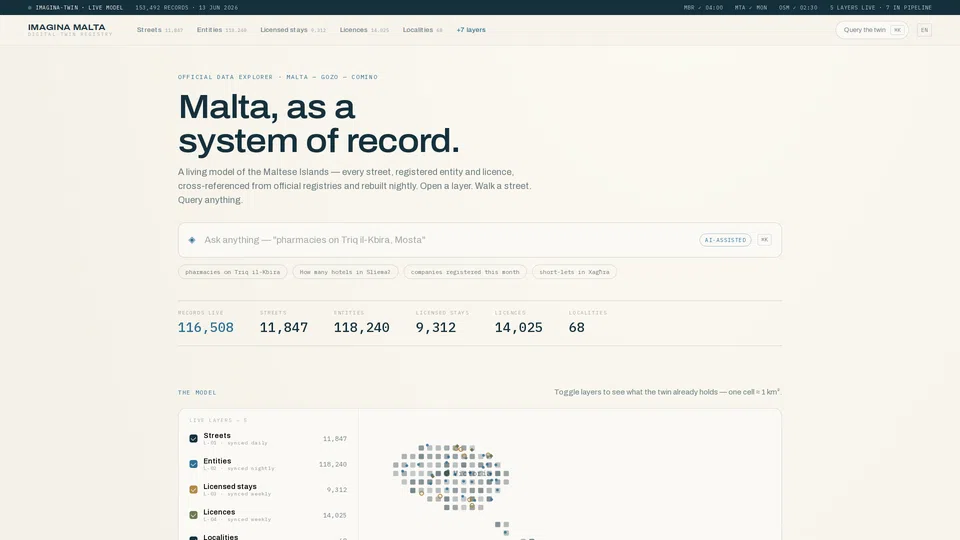The image size is (960, 540).
Task: Select 'pharmacies on Triq il-Kbira' suggestion chip
Action: [233, 272]
